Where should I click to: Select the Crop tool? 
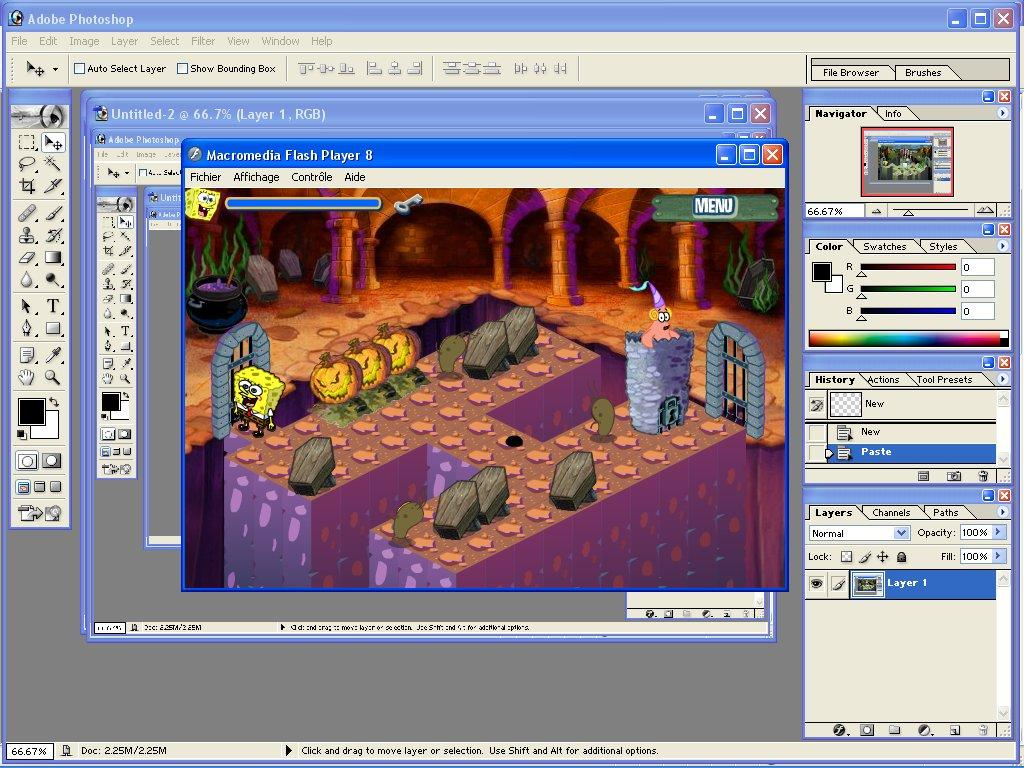[x=27, y=185]
